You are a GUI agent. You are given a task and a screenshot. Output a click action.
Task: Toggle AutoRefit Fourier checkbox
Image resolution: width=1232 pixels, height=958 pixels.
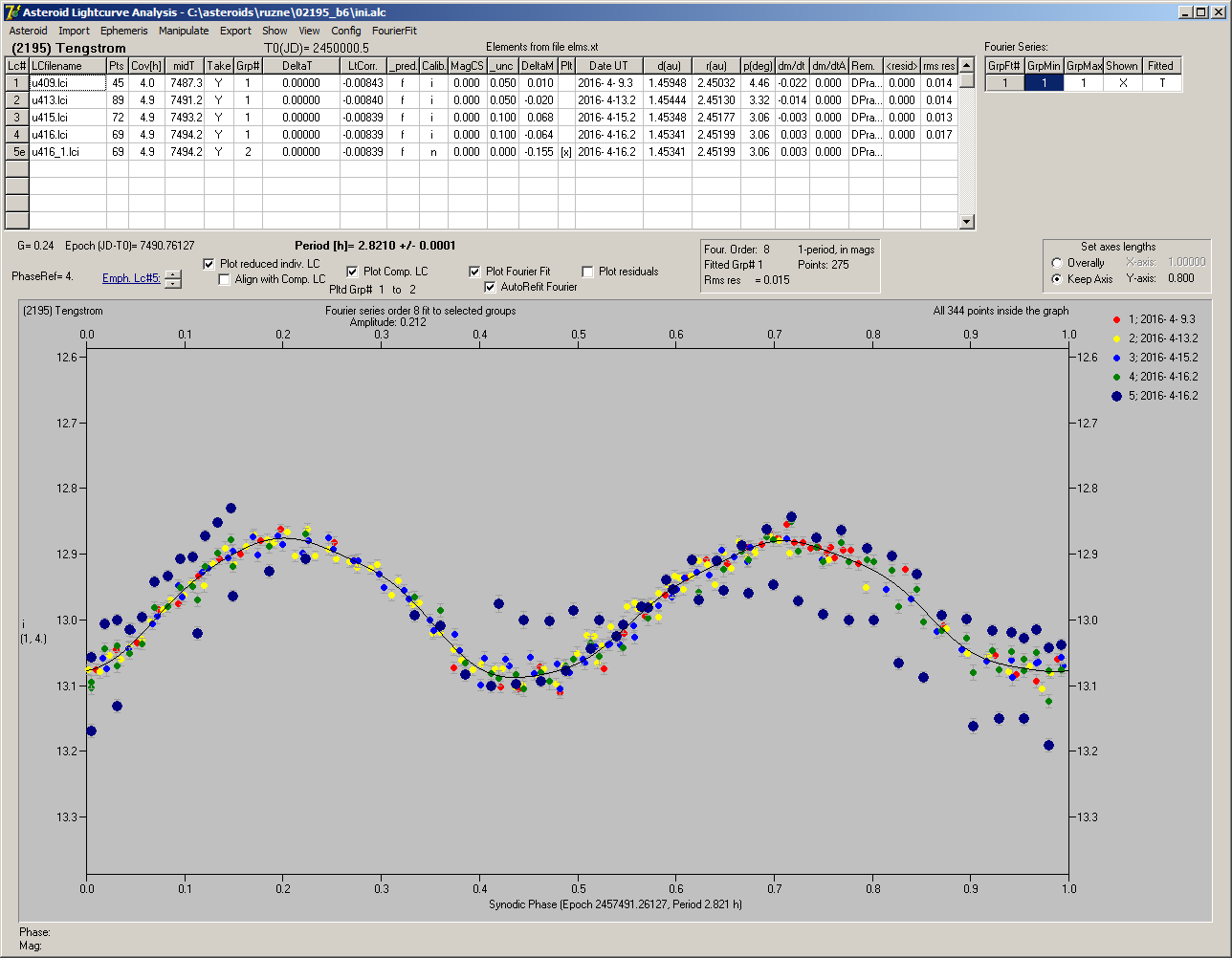[x=491, y=287]
